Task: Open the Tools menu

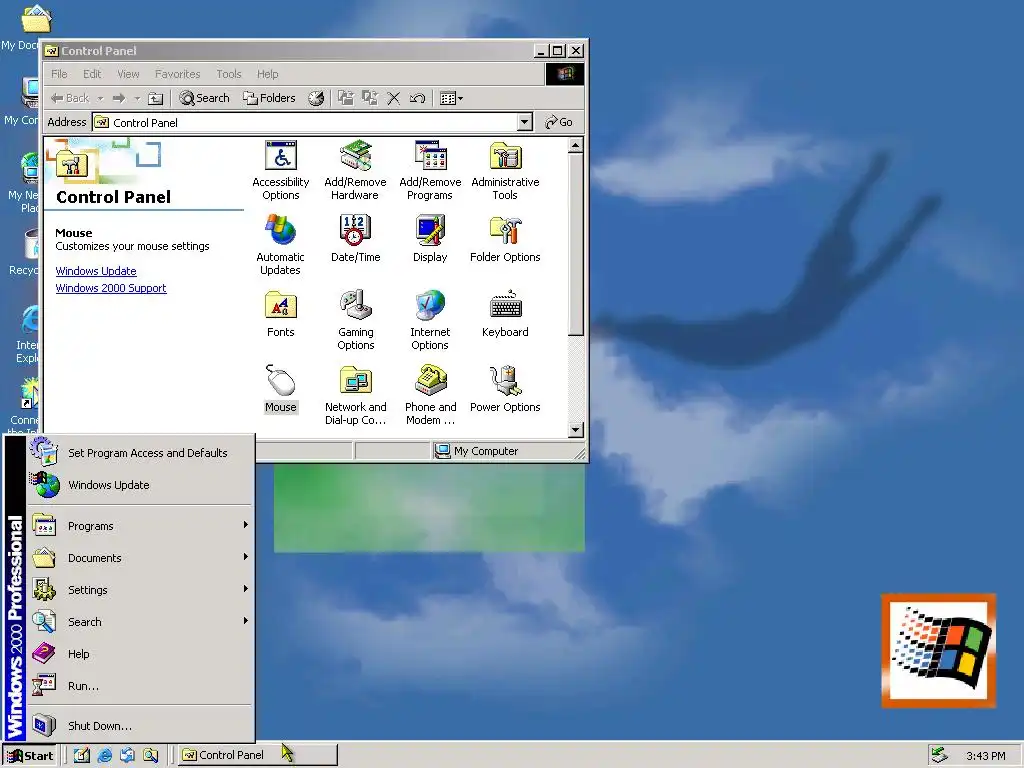Action: (229, 74)
